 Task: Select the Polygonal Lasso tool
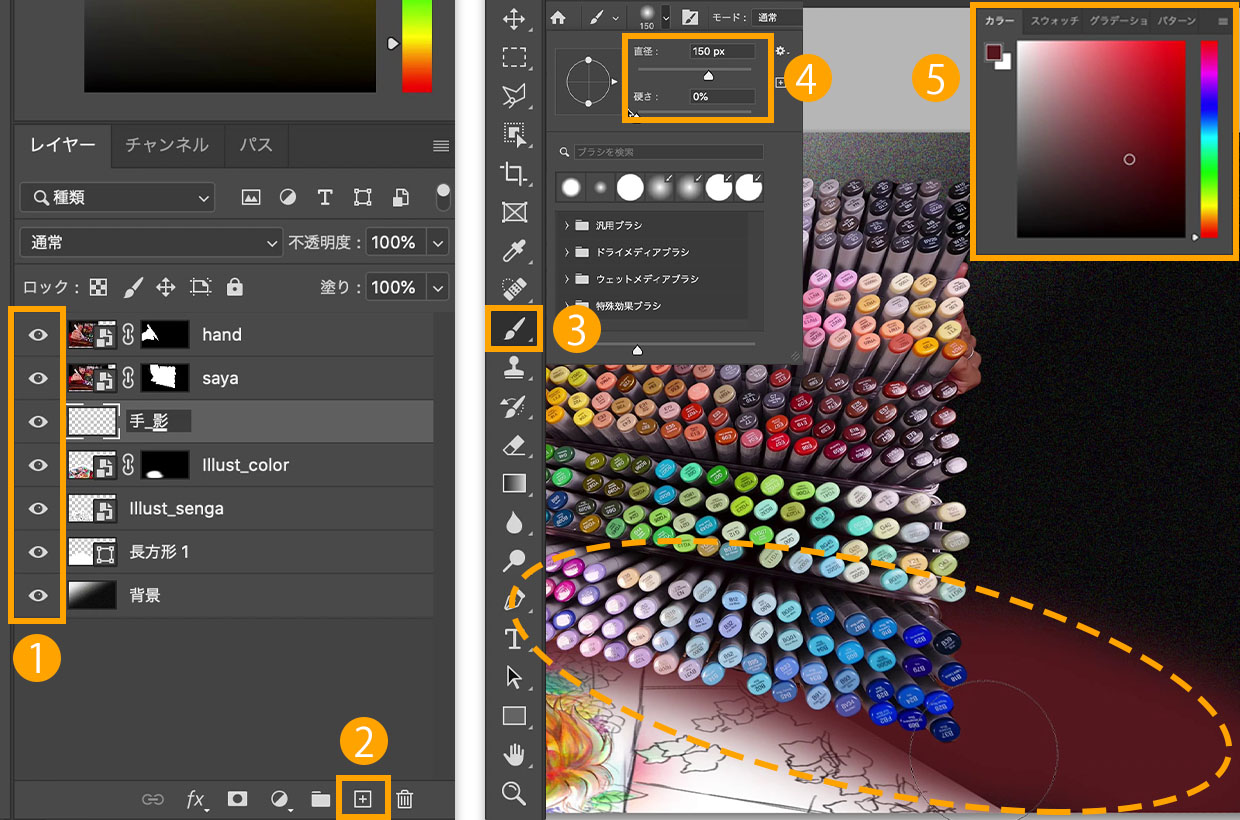pyautogui.click(x=514, y=95)
